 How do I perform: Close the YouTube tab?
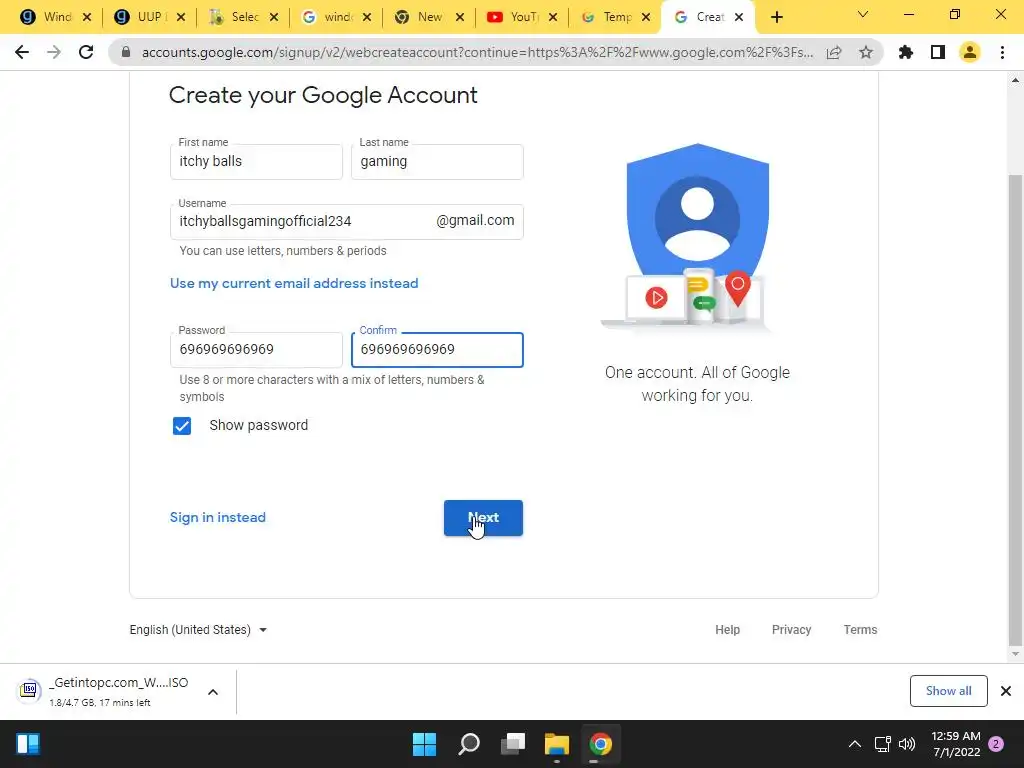click(553, 17)
